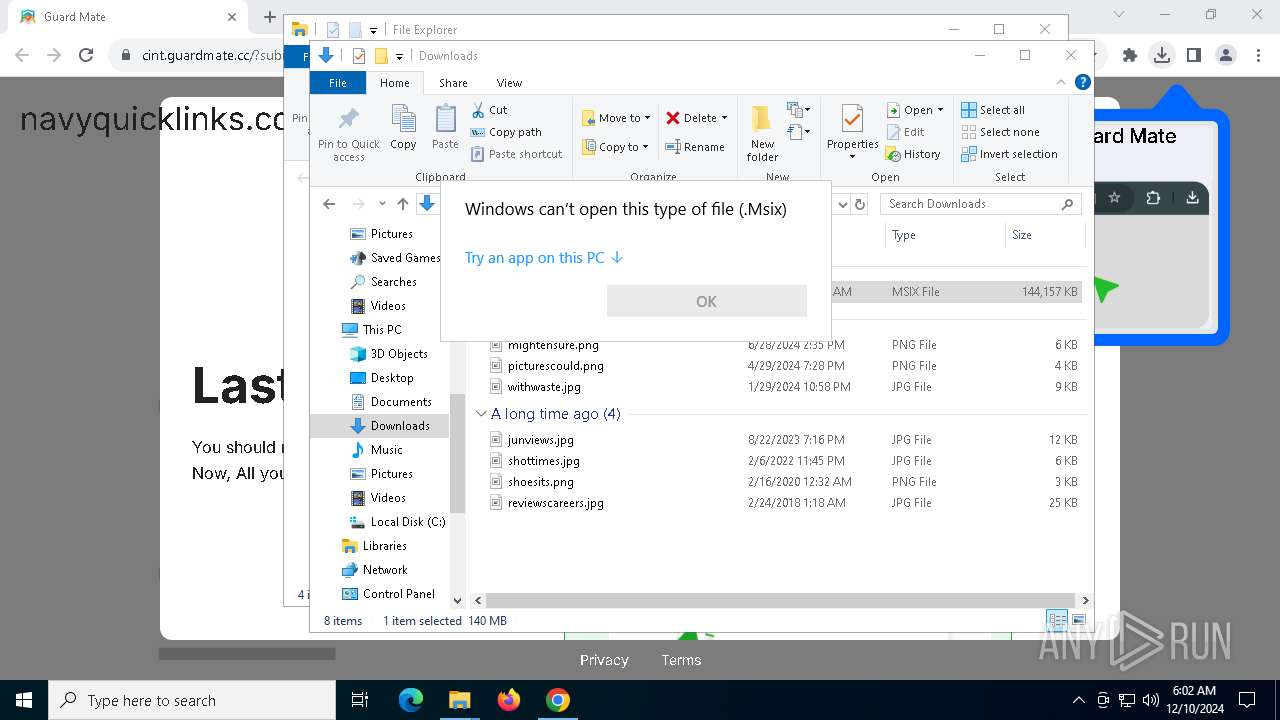
Task: Click the Copy icon in Clipboard group
Action: [x=403, y=120]
